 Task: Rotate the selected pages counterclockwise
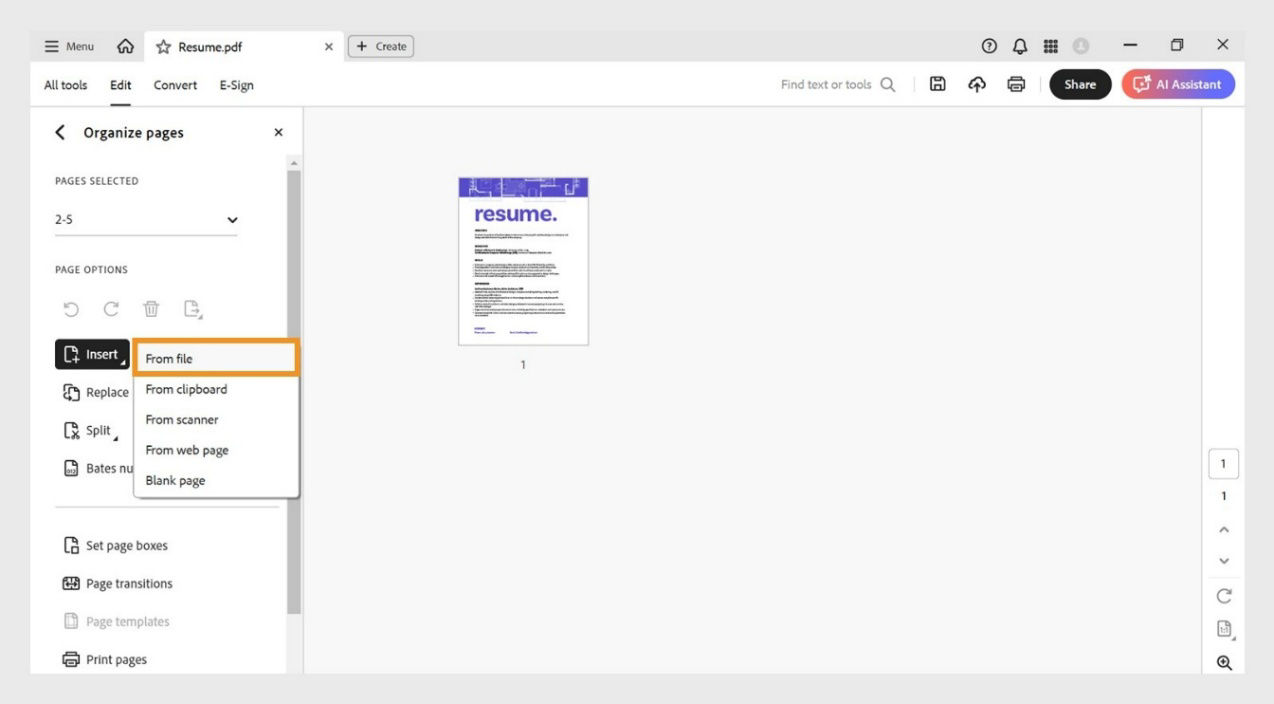[70, 309]
